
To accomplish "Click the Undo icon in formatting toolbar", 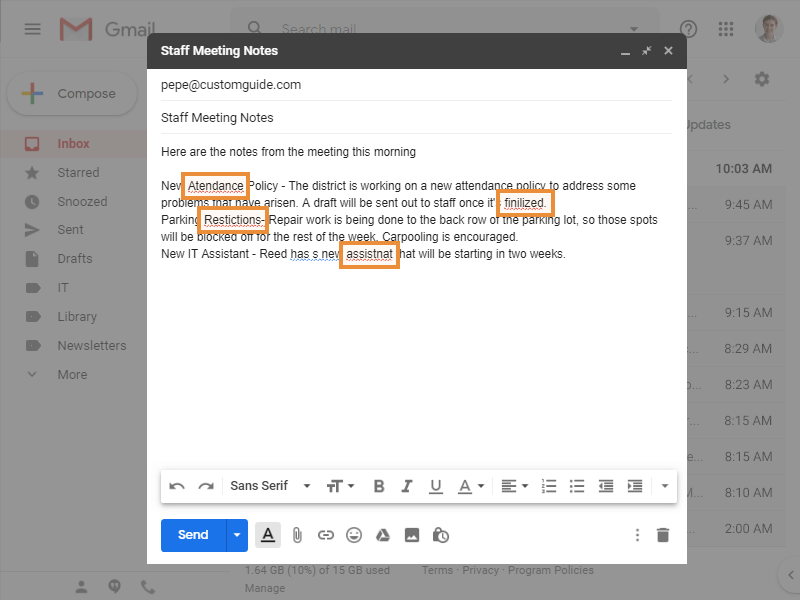I will pyautogui.click(x=177, y=486).
